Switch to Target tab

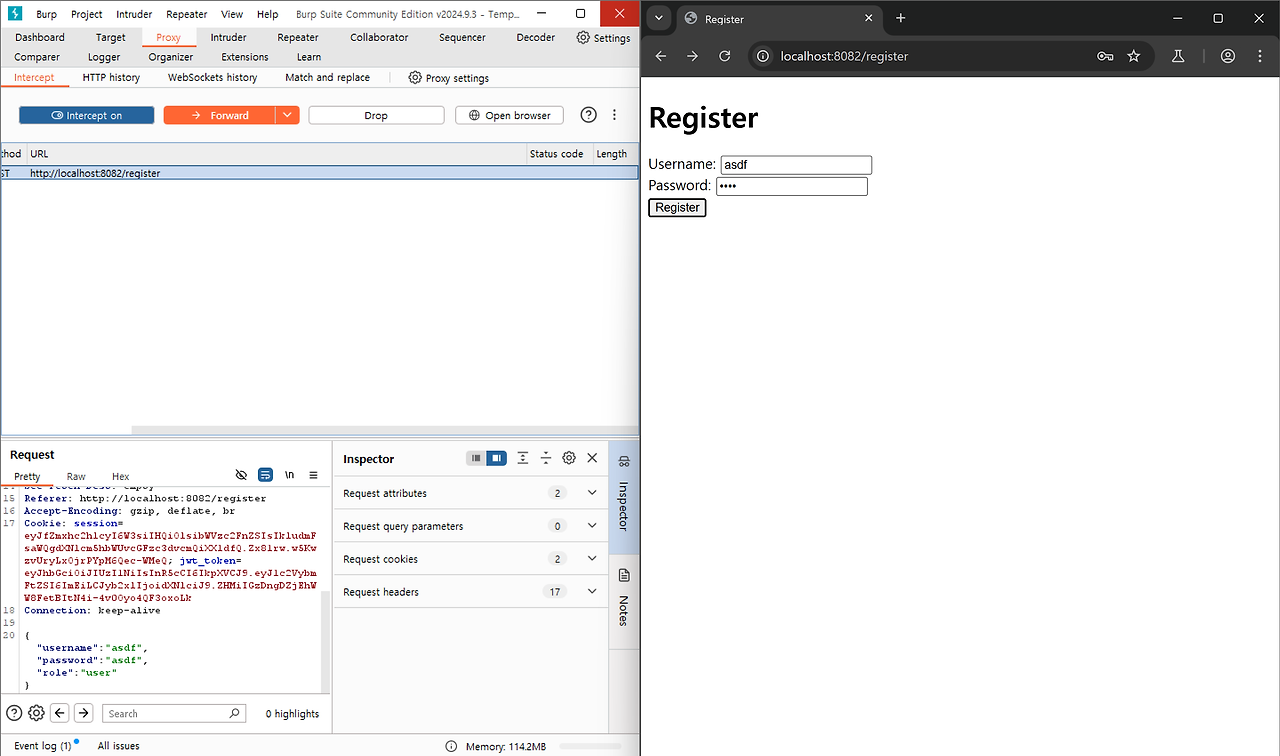click(x=111, y=37)
